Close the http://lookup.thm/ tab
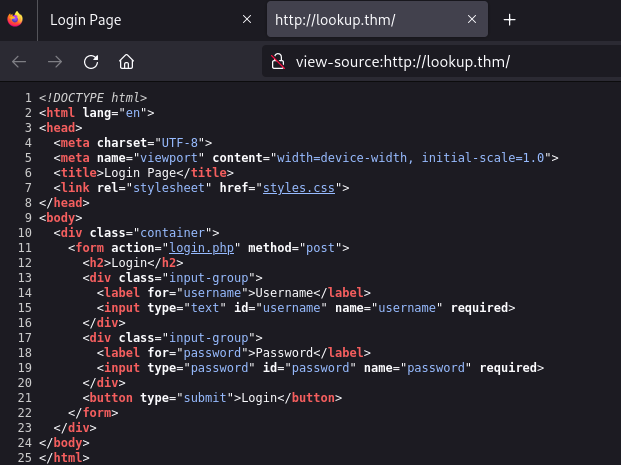Screen dimensions: 621x465 tap(472, 20)
